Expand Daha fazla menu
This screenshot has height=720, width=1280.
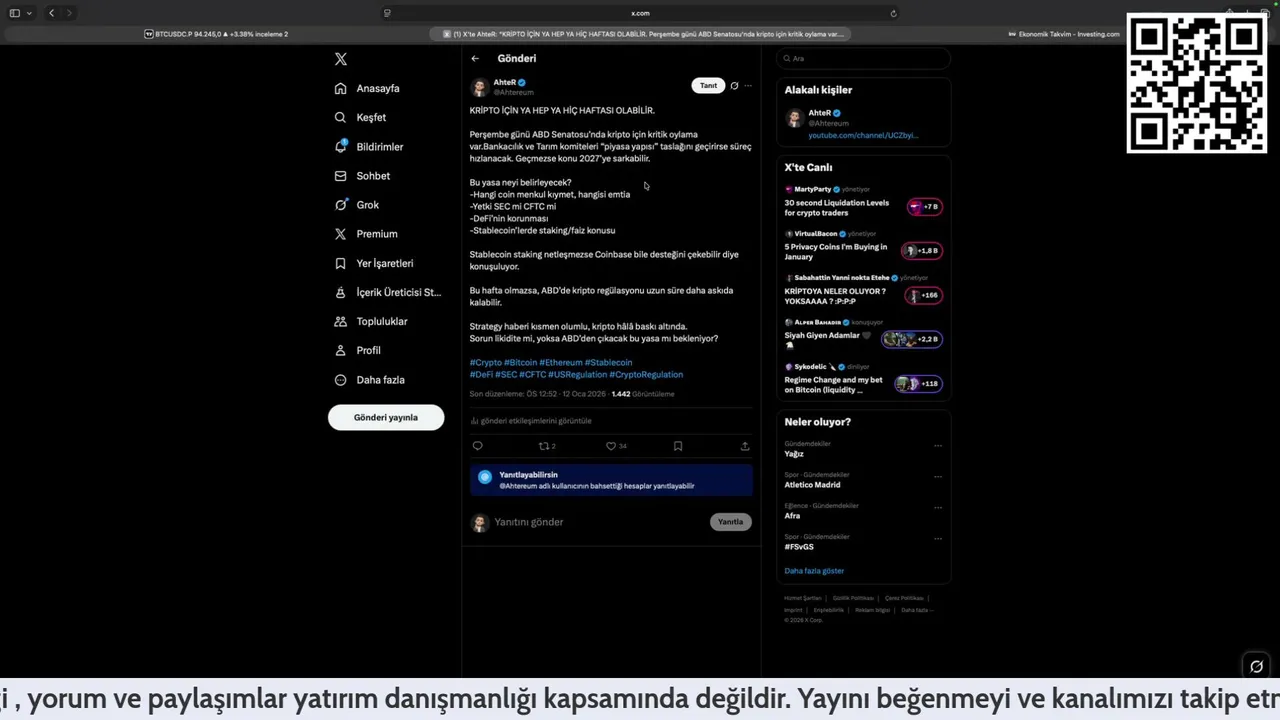tap(369, 380)
